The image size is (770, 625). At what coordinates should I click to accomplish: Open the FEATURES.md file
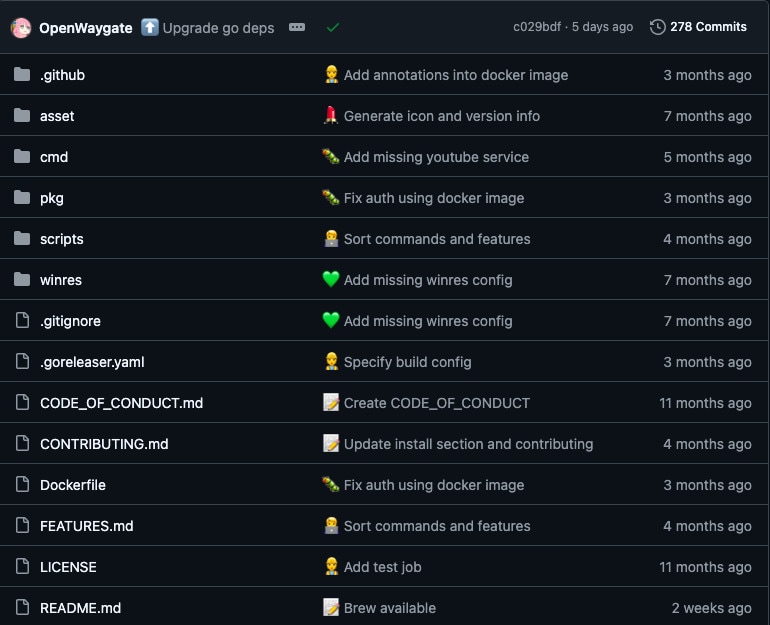click(x=86, y=526)
